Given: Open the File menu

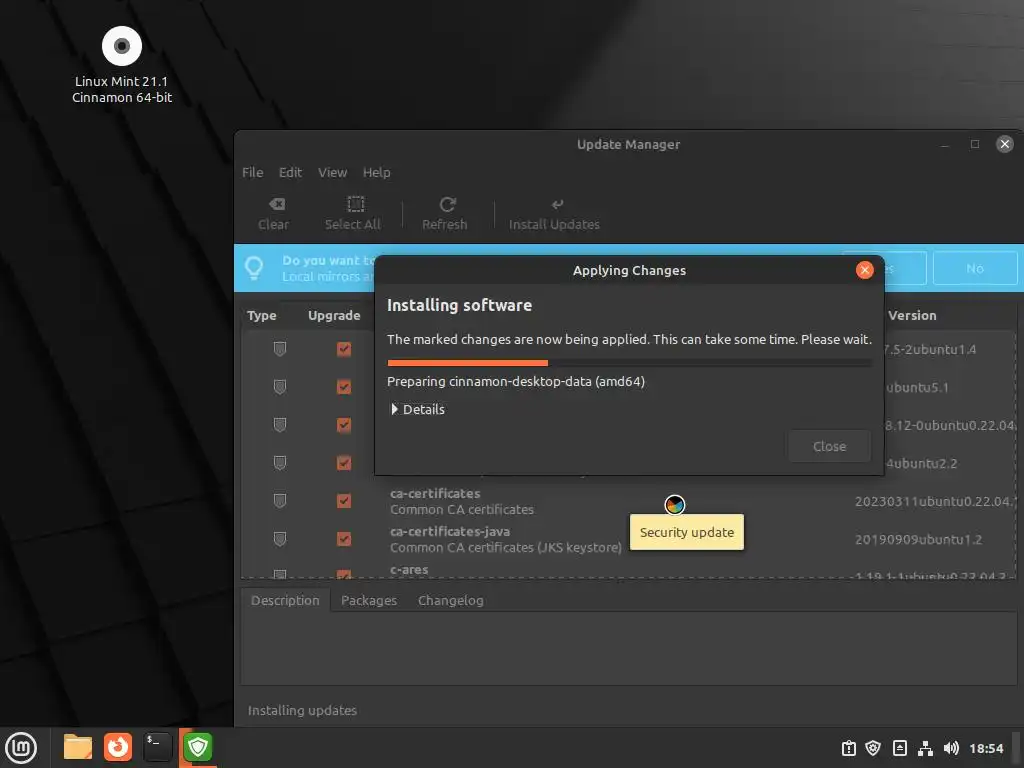Looking at the screenshot, I should pyautogui.click(x=253, y=172).
